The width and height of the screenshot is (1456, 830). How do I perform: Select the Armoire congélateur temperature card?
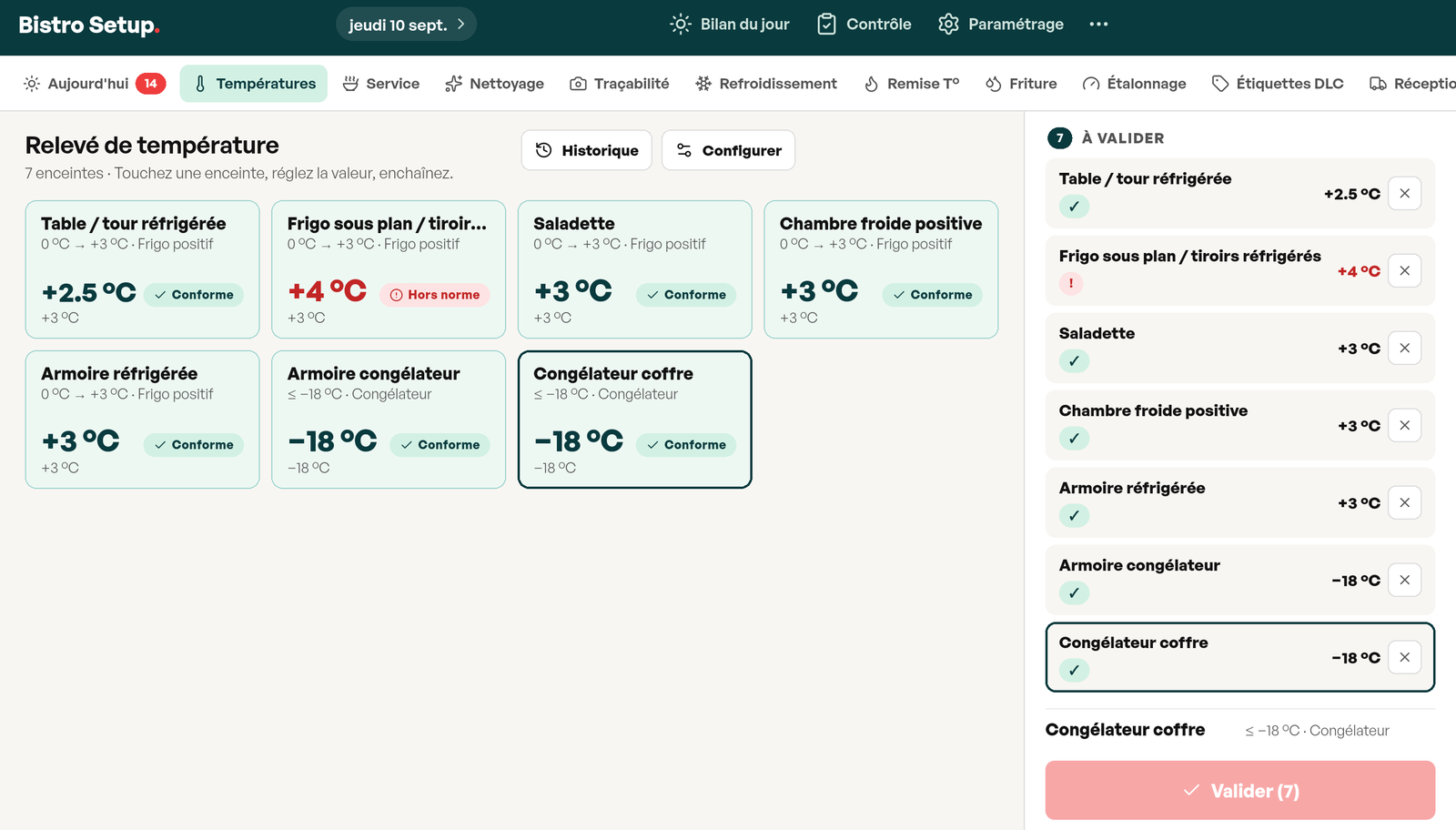click(x=389, y=420)
